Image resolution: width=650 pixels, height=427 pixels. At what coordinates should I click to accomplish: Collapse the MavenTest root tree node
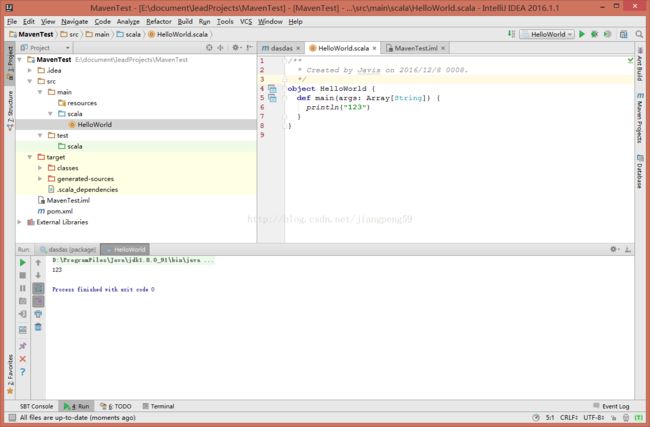(19, 60)
